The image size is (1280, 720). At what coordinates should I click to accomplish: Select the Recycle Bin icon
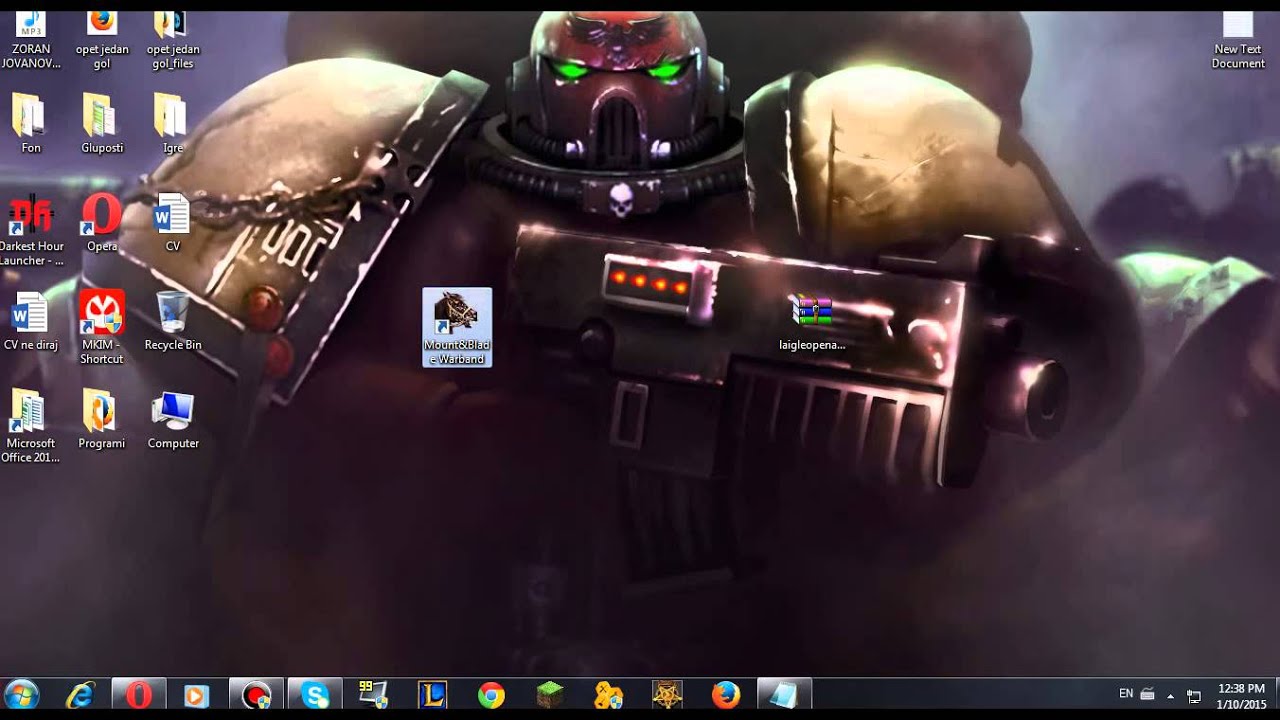[173, 321]
